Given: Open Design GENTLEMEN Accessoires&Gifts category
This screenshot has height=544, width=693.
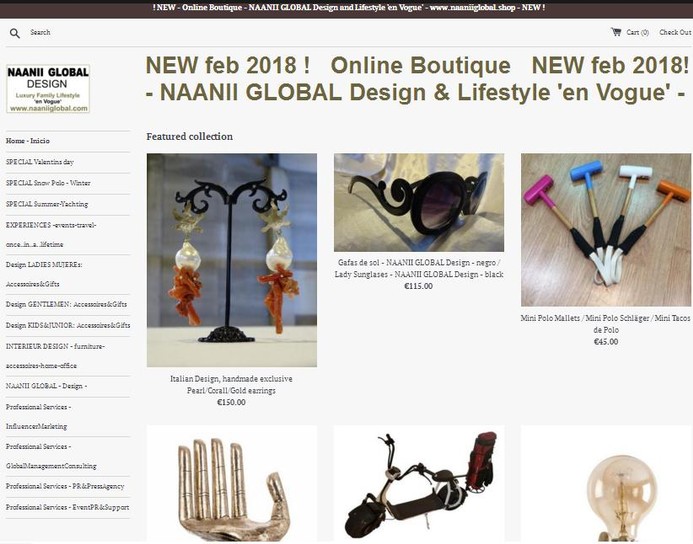Looking at the screenshot, I should pos(66,304).
